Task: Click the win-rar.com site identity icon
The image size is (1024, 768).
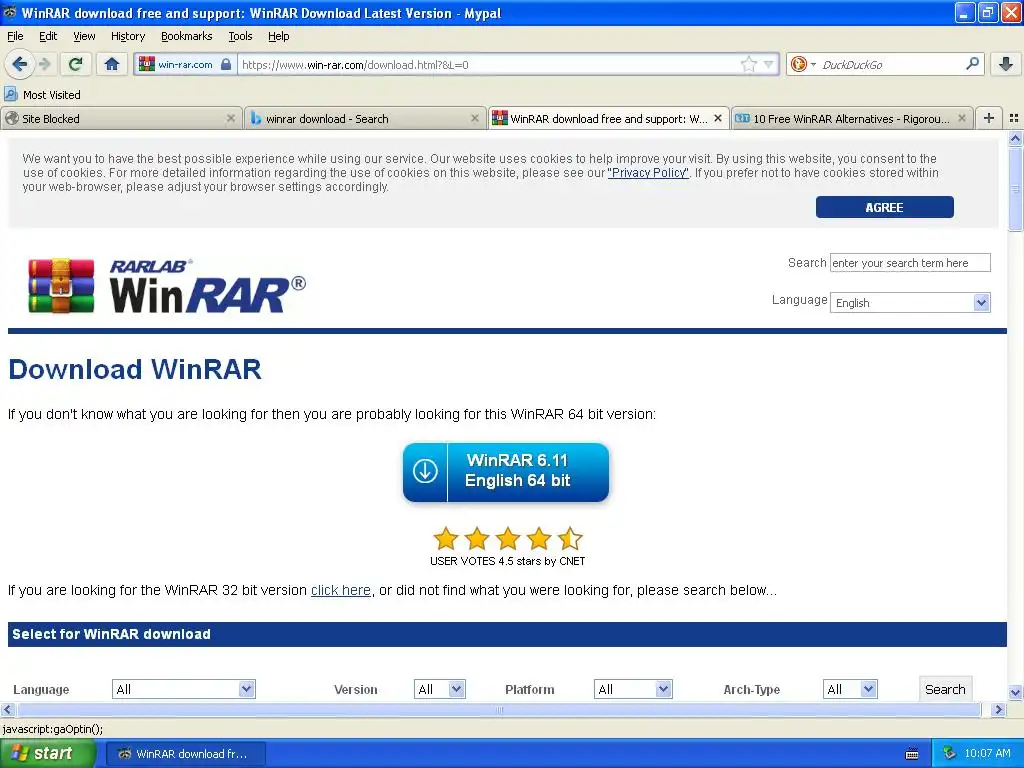Action: pos(147,64)
